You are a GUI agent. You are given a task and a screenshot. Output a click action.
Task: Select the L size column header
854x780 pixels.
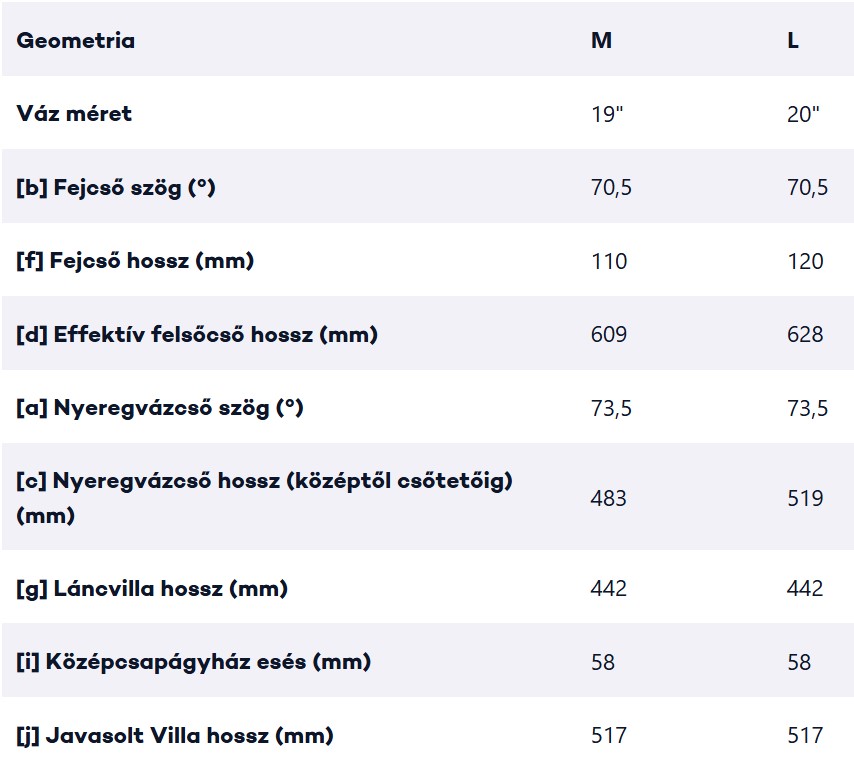[x=793, y=40]
